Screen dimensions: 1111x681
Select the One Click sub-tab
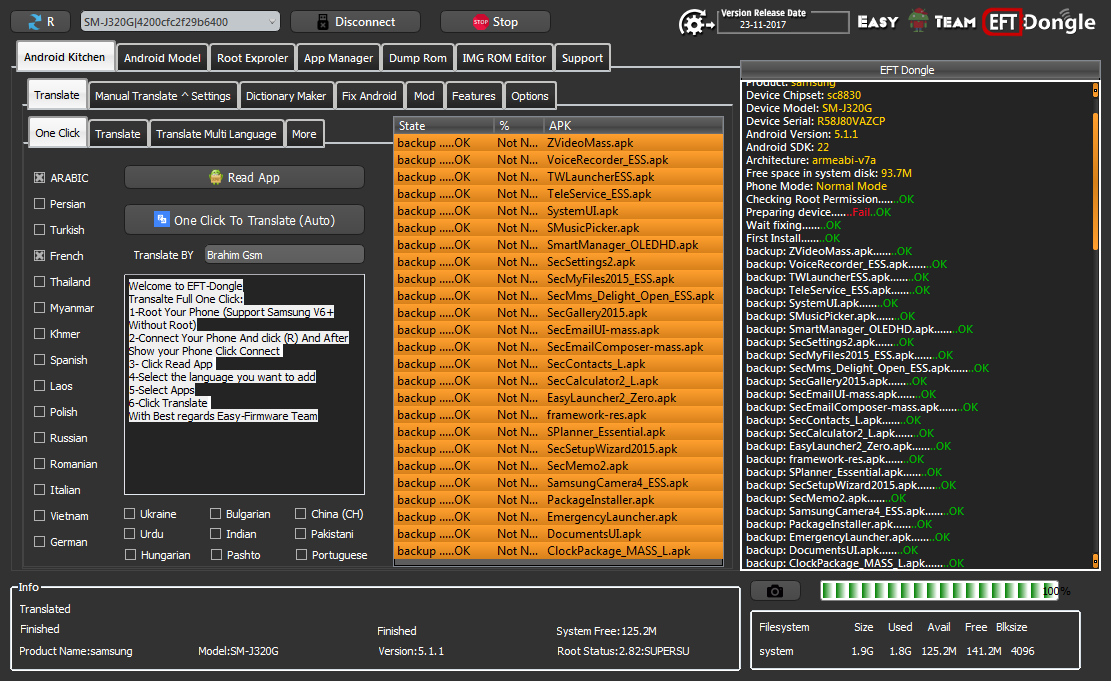tap(58, 133)
